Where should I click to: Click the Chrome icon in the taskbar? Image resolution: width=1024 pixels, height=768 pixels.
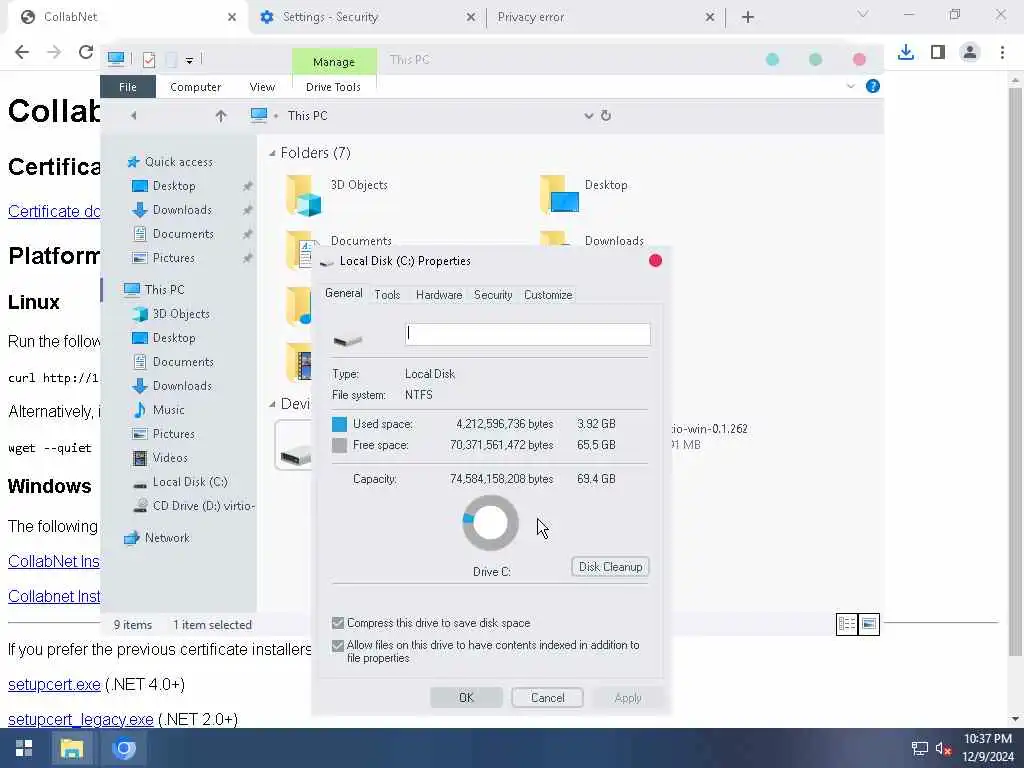pos(123,748)
